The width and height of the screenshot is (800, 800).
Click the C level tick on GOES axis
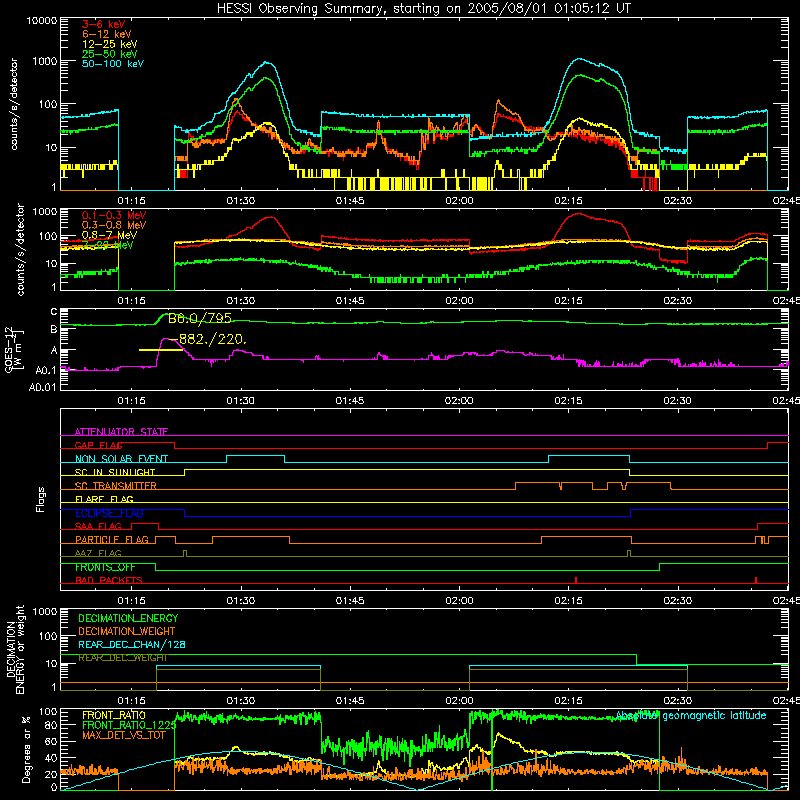[x=54, y=311]
